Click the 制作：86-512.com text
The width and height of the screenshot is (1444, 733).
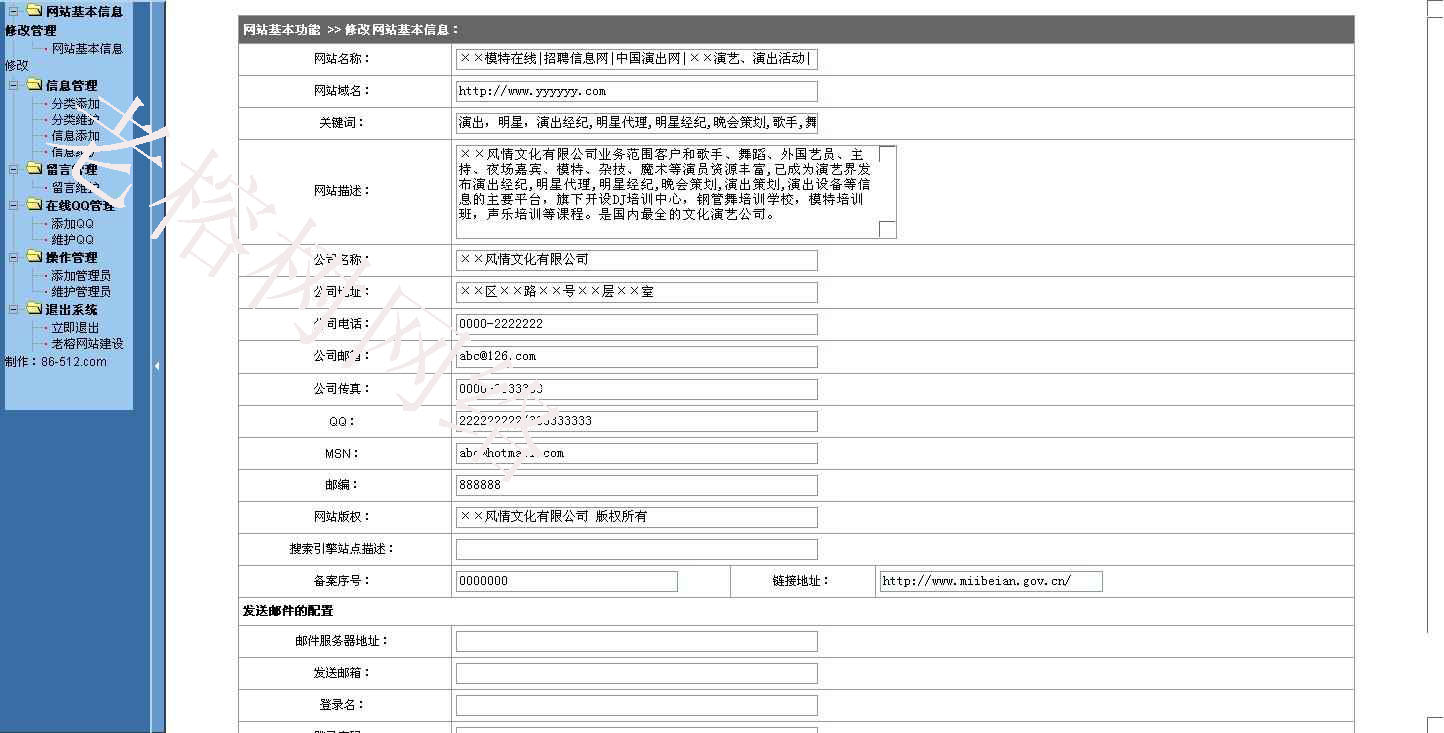pos(56,361)
